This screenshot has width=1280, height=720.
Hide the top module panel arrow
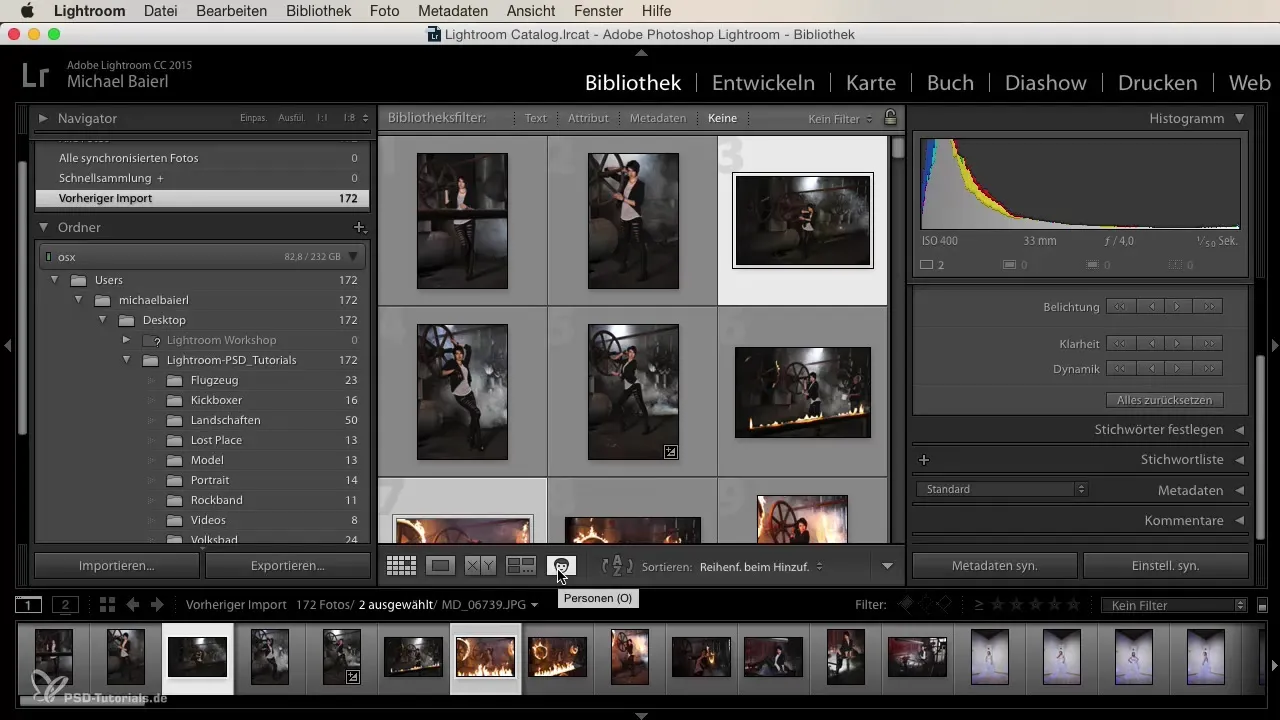coord(641,51)
